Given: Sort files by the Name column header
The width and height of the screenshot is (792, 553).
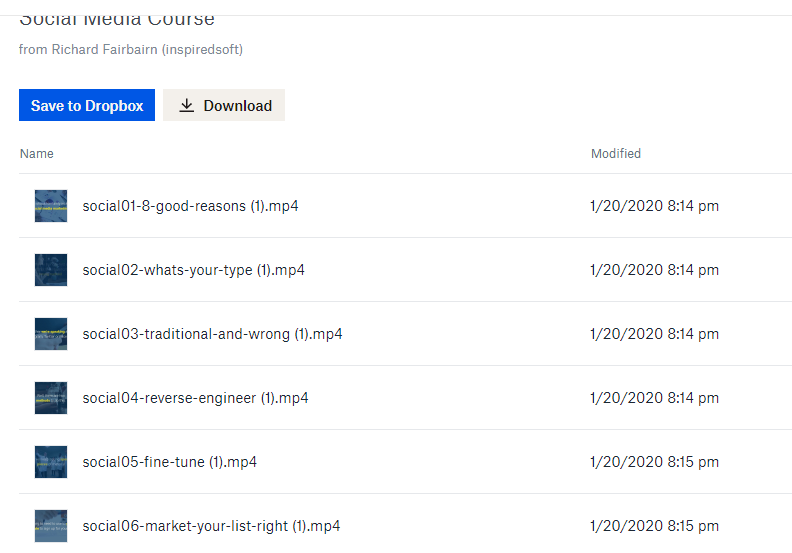Looking at the screenshot, I should pyautogui.click(x=37, y=154).
